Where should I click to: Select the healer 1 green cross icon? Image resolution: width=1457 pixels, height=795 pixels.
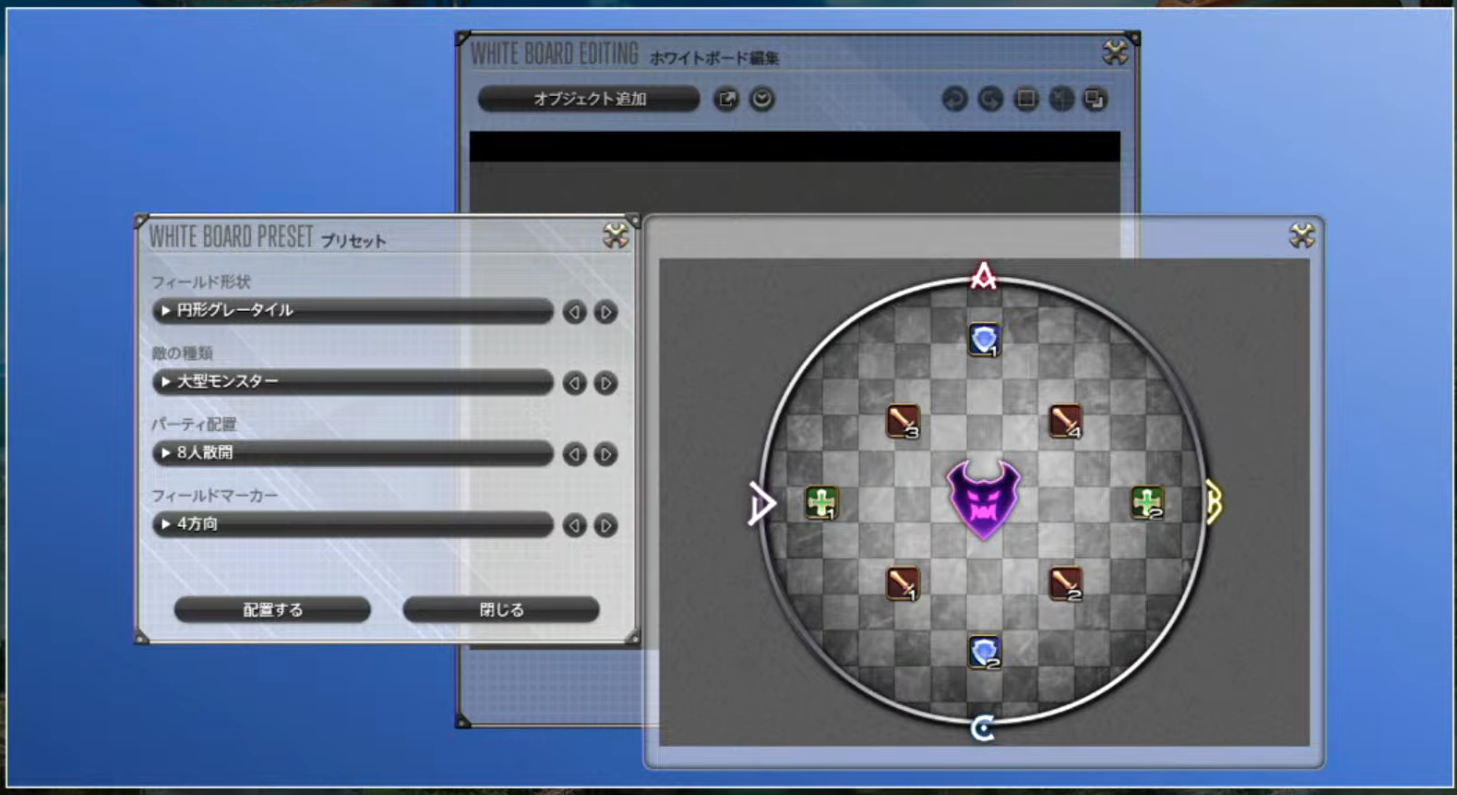pyautogui.click(x=822, y=502)
